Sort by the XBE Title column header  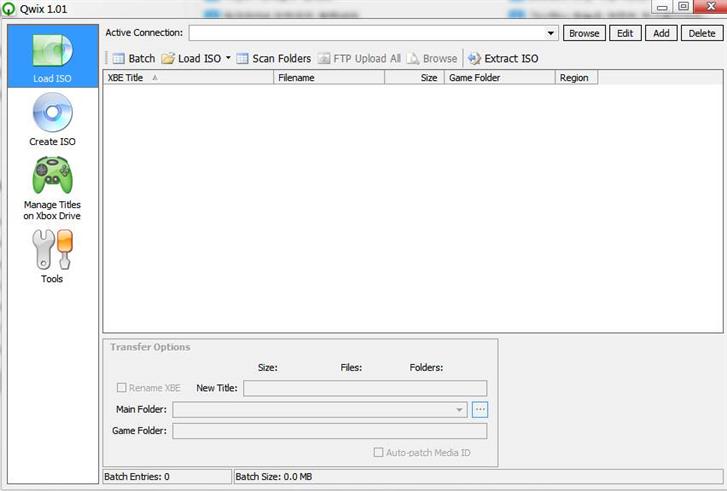[188, 77]
